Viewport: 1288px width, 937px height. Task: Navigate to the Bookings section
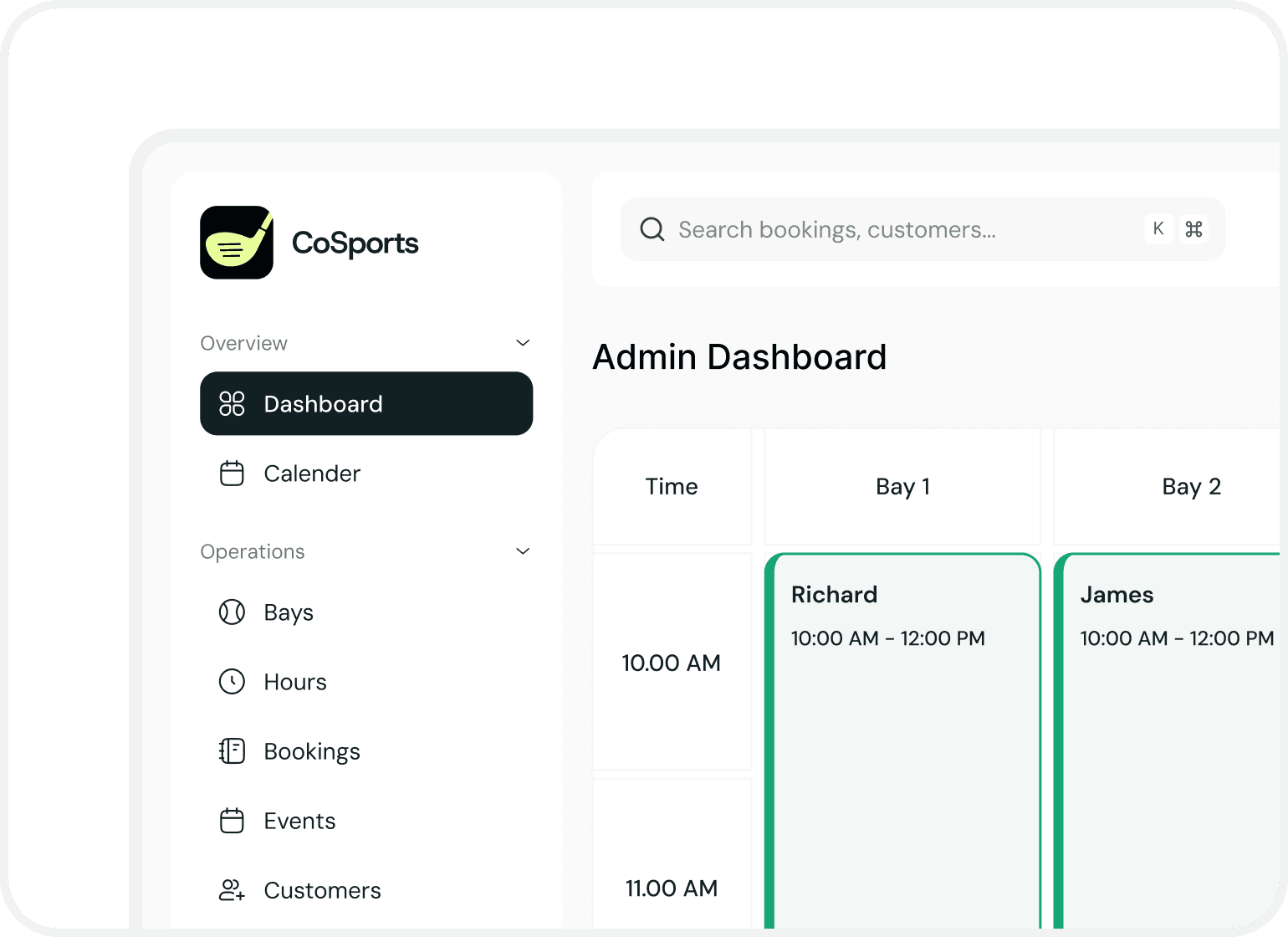[x=312, y=750]
